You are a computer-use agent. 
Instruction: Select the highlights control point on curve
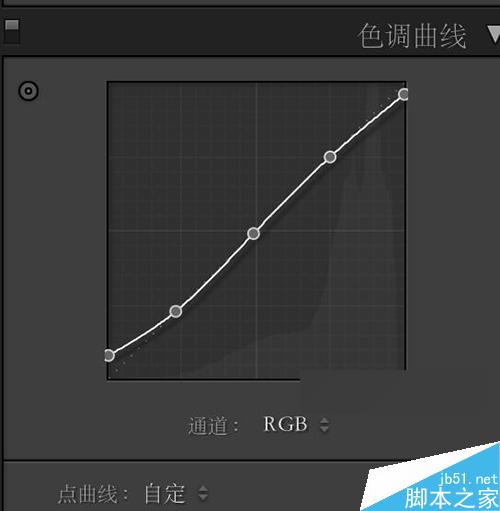(x=330, y=157)
